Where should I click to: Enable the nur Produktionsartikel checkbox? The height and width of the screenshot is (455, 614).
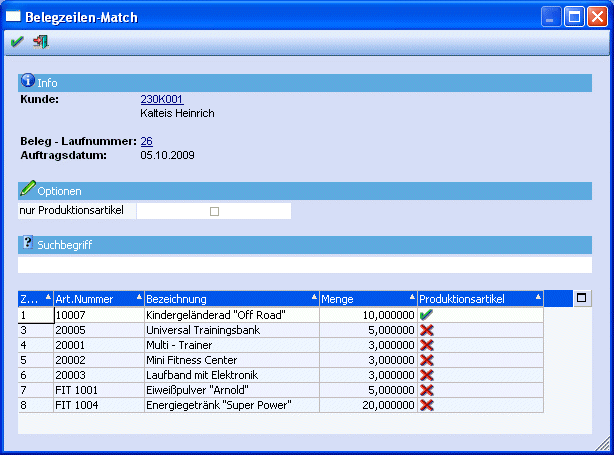pyautogui.click(x=214, y=211)
